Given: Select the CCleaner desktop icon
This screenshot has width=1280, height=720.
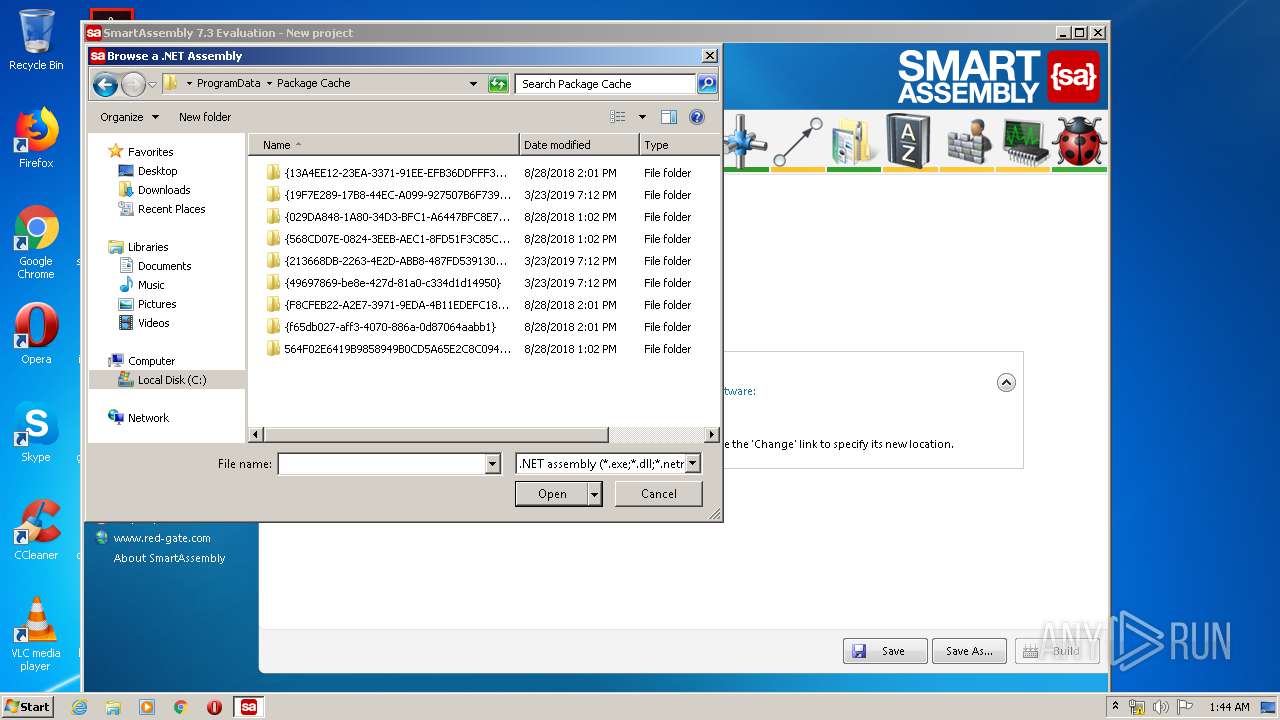Looking at the screenshot, I should coord(36,530).
